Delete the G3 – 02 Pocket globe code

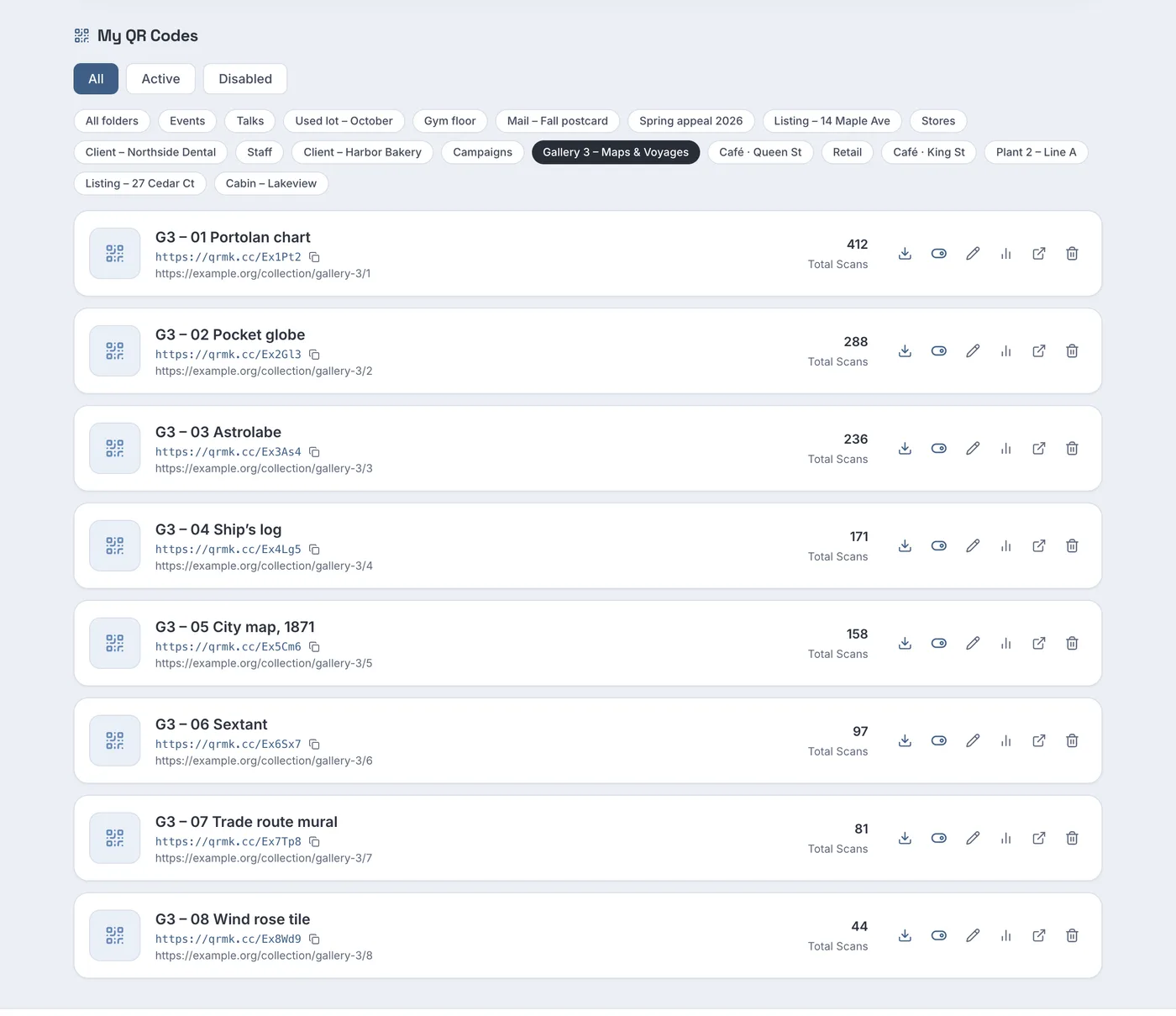tap(1072, 351)
